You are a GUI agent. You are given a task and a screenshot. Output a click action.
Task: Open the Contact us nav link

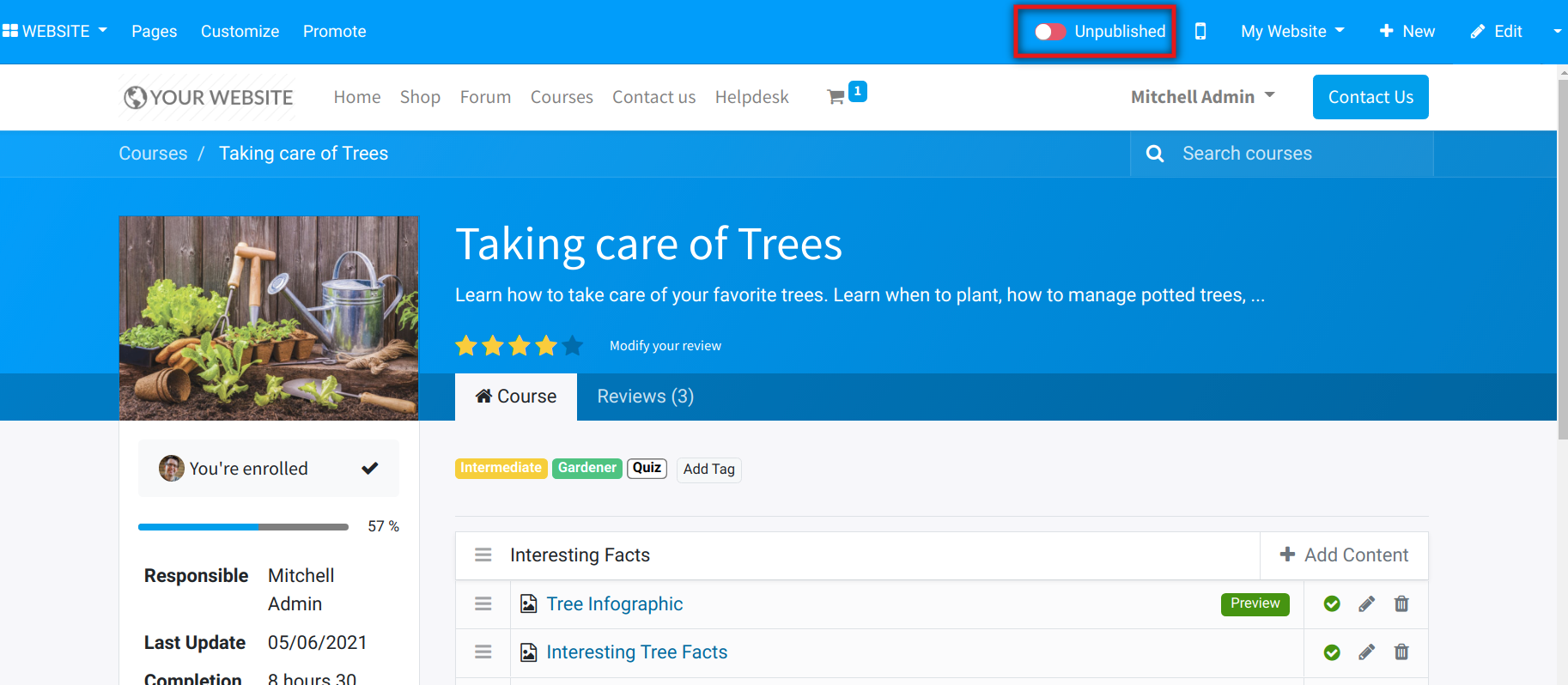coord(654,97)
